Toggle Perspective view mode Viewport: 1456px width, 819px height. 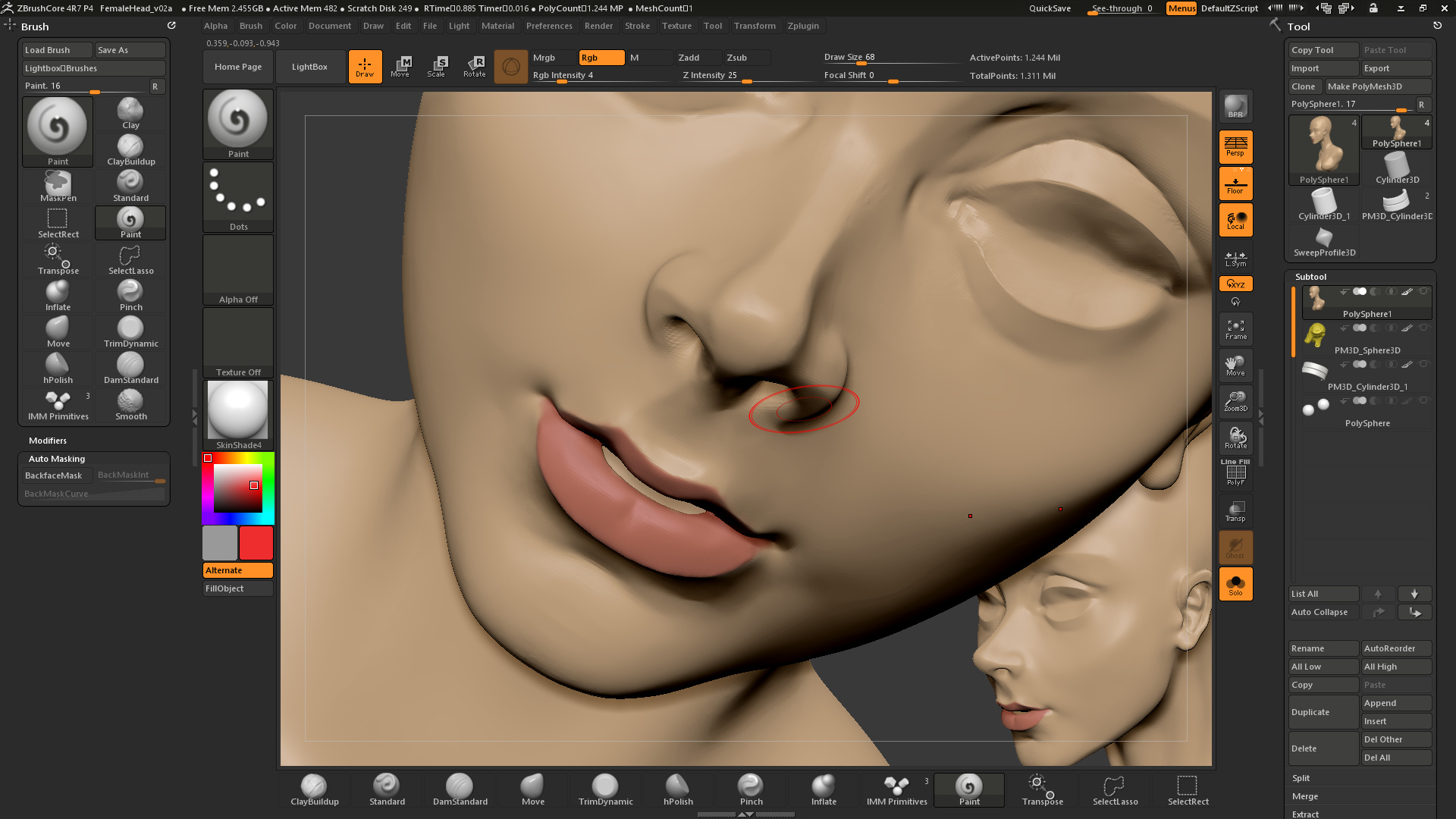[x=1235, y=146]
